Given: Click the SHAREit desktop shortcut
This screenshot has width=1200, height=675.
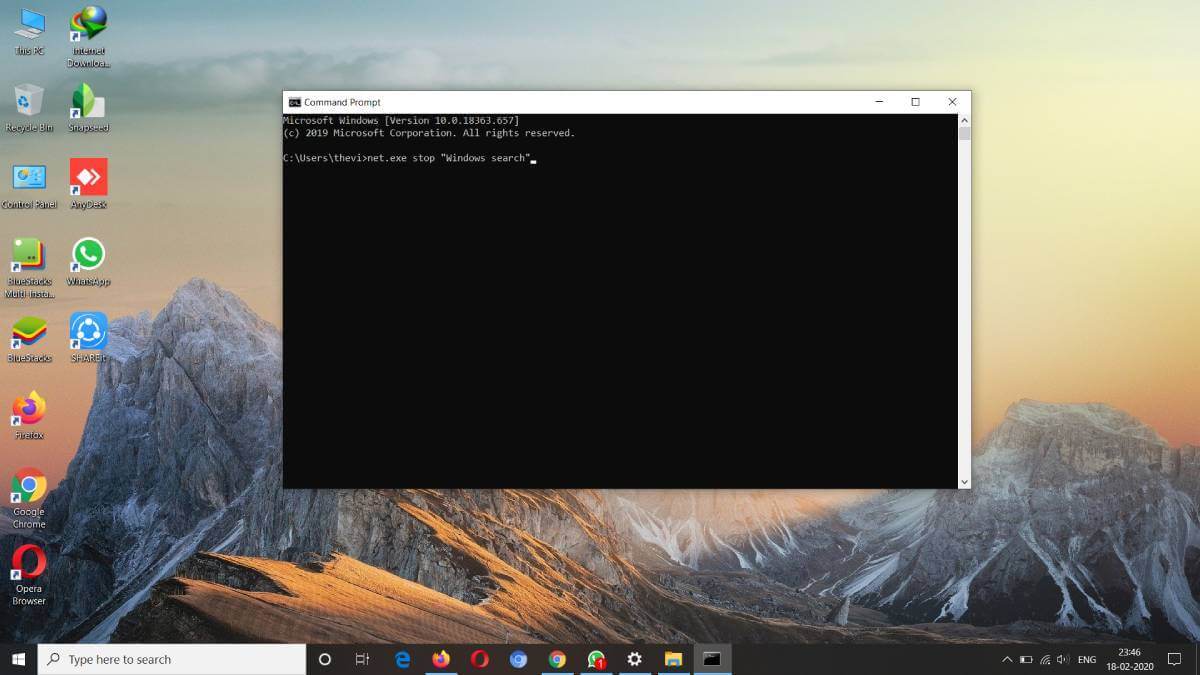Looking at the screenshot, I should point(88,334).
